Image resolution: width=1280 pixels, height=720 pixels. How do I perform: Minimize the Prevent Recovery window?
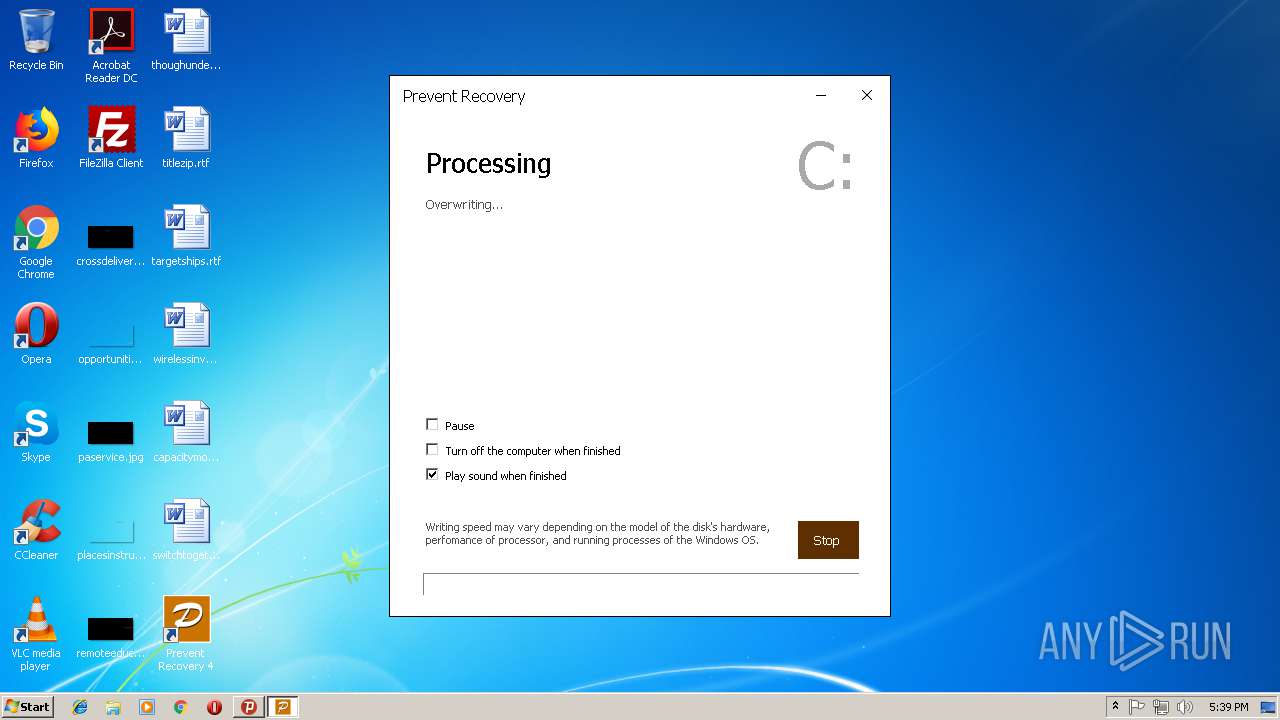[x=821, y=96]
